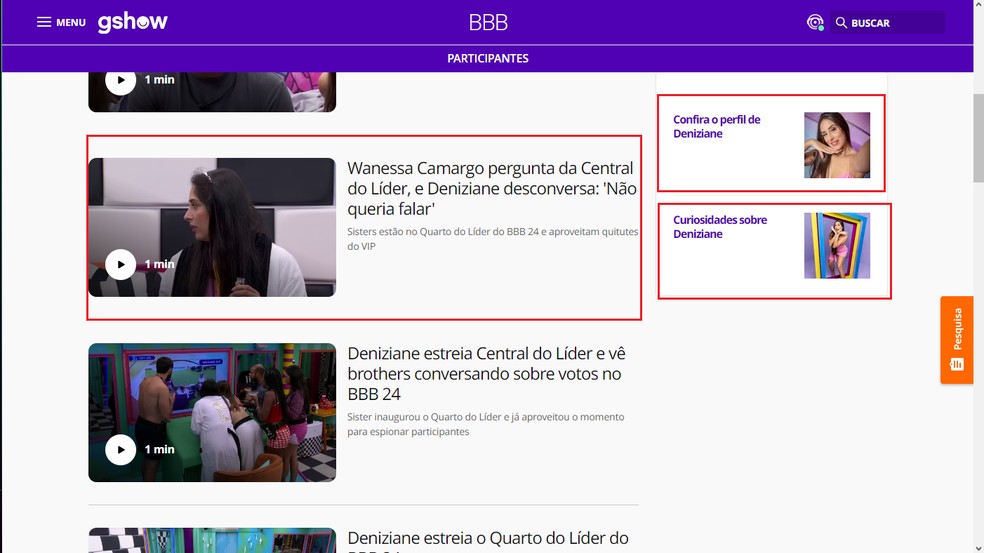Open the PARTICIPANTES tab
The height and width of the screenshot is (553, 984).
tap(488, 58)
